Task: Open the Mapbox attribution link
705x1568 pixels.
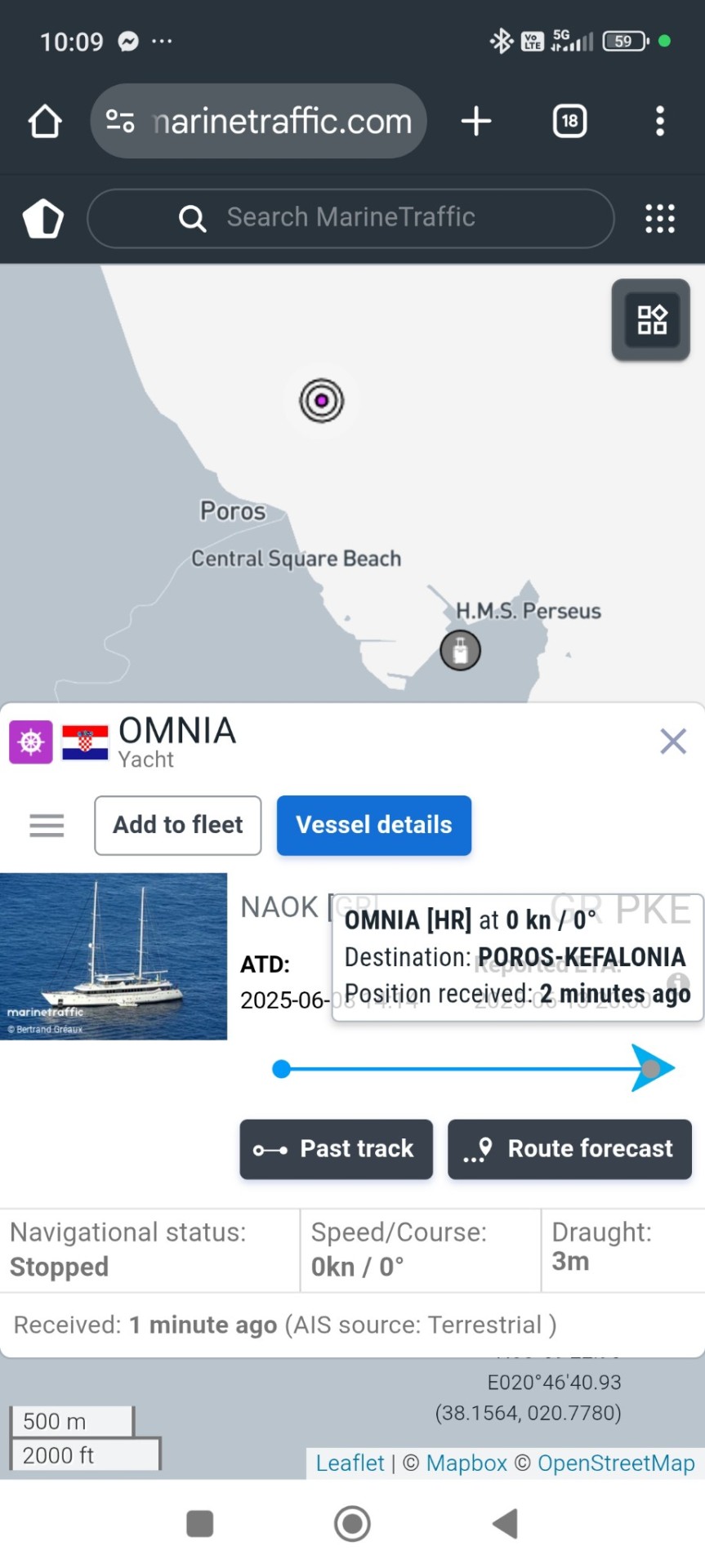Action: (466, 1463)
